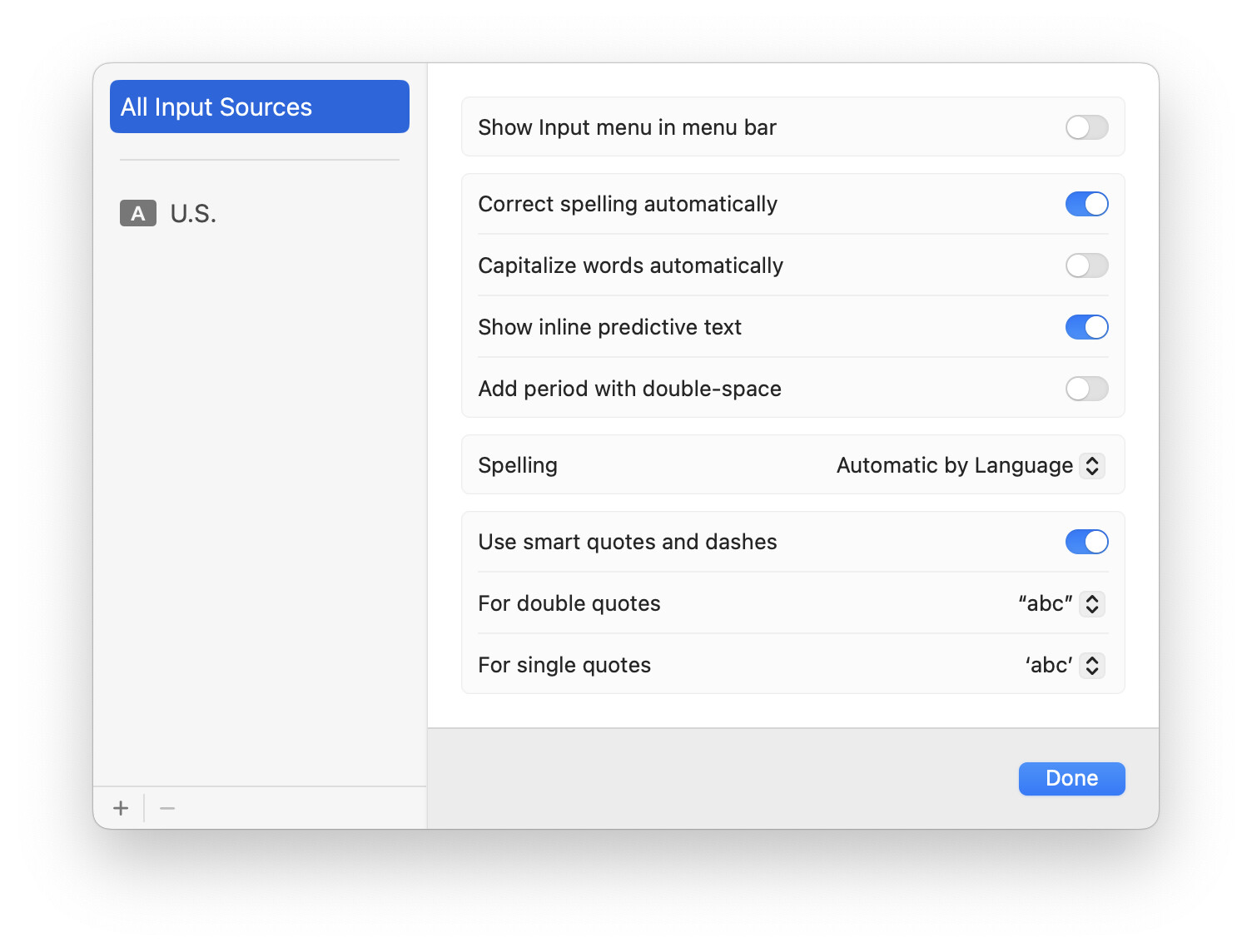
Task: Select the U.S. input source
Action: pos(259,214)
